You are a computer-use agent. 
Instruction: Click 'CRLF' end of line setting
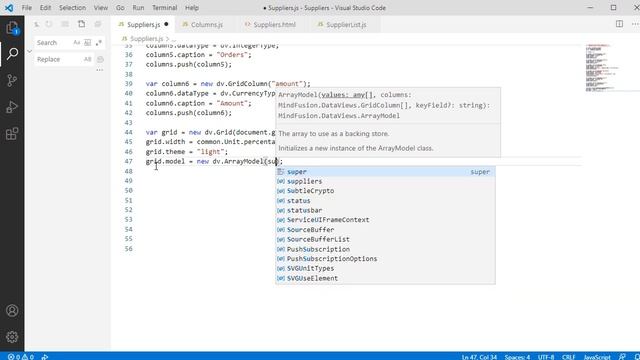(x=569, y=357)
